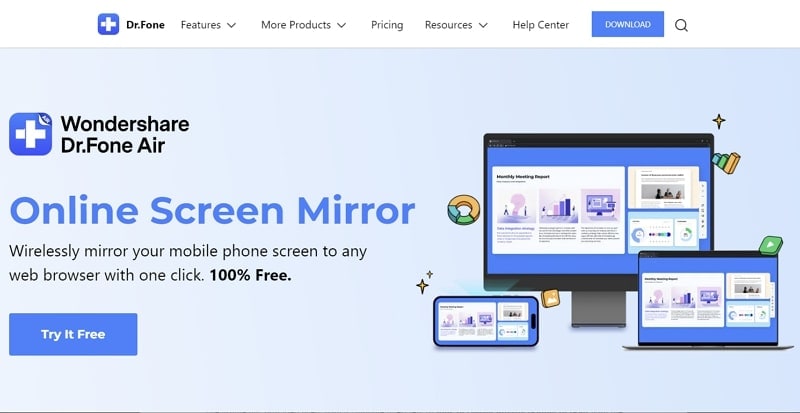Click the laptop mockup illustration
Image resolution: width=800 pixels, height=413 pixels.
tap(708, 300)
